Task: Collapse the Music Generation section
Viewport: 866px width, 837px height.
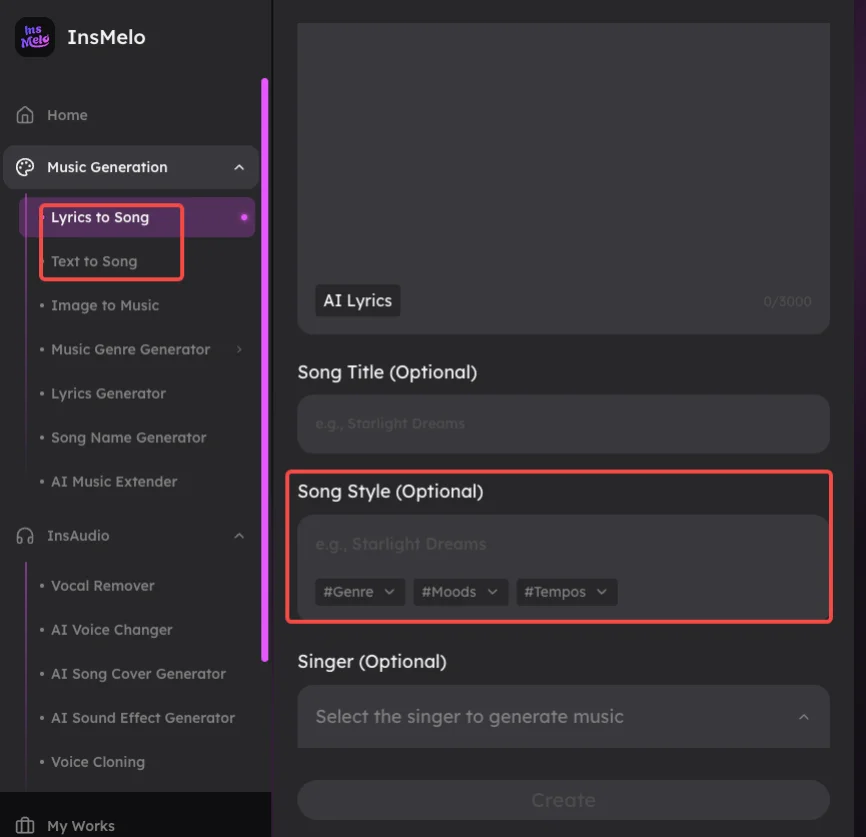Action: 240,166
